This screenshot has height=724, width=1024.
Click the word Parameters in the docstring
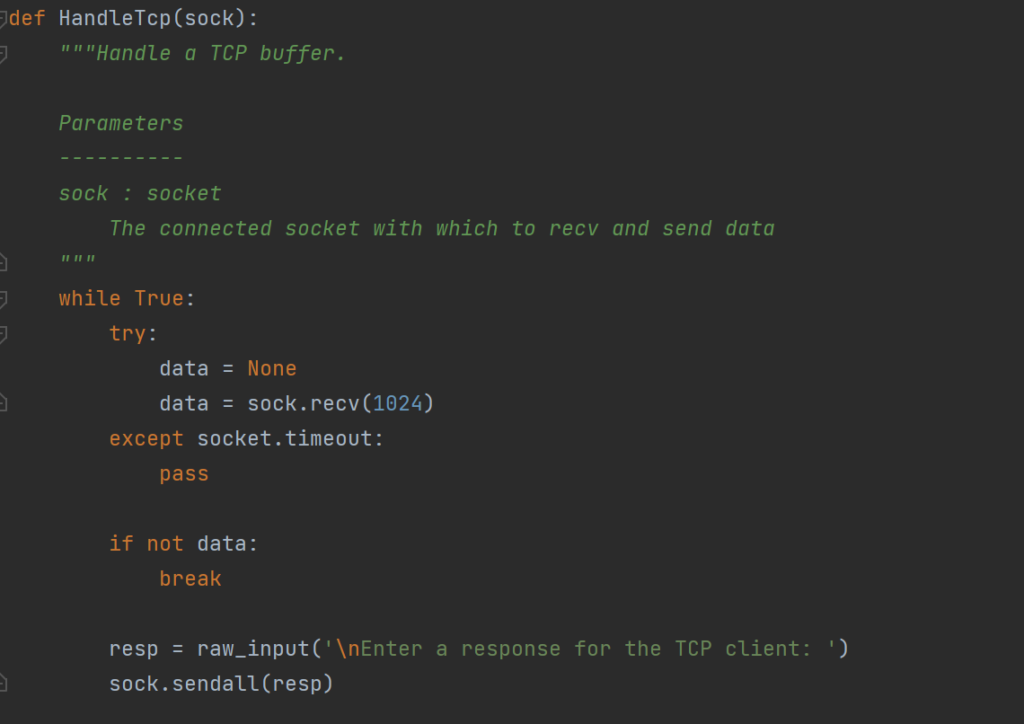click(121, 124)
